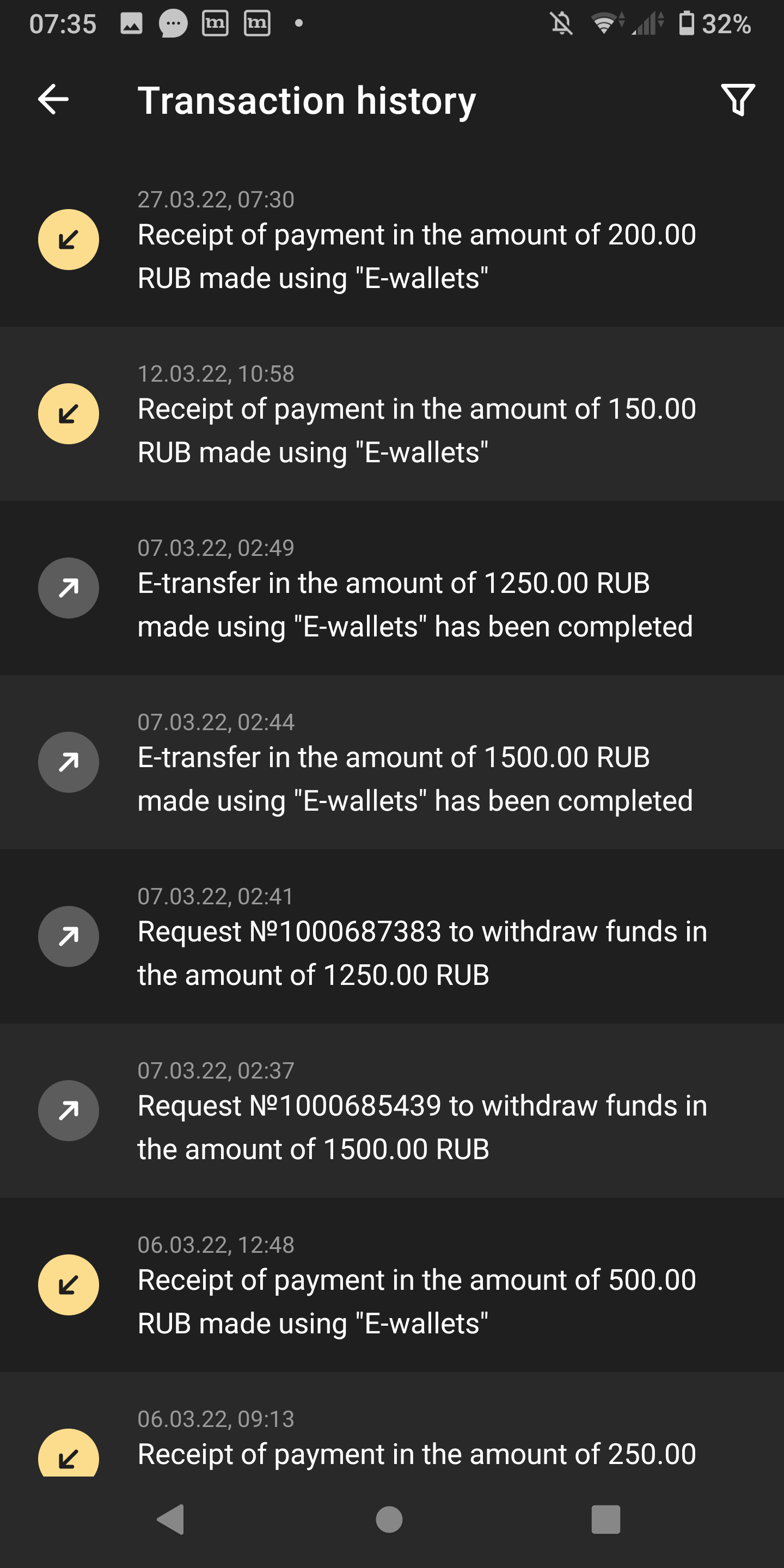The image size is (784, 1568).
Task: Tap yellow icon for 250.00 RUB receipt
Action: pos(68,1455)
